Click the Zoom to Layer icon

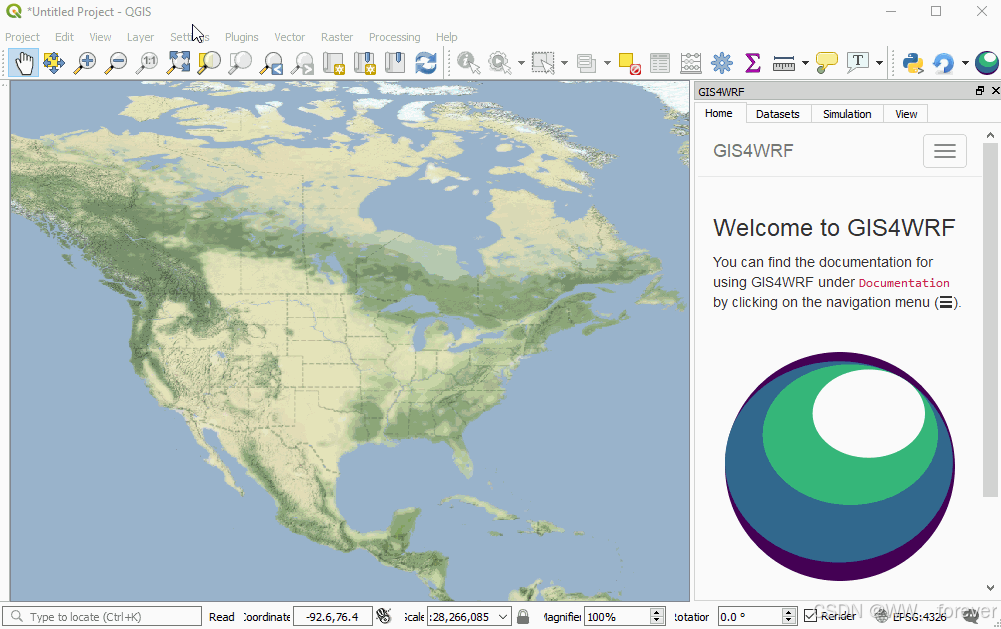coord(241,63)
